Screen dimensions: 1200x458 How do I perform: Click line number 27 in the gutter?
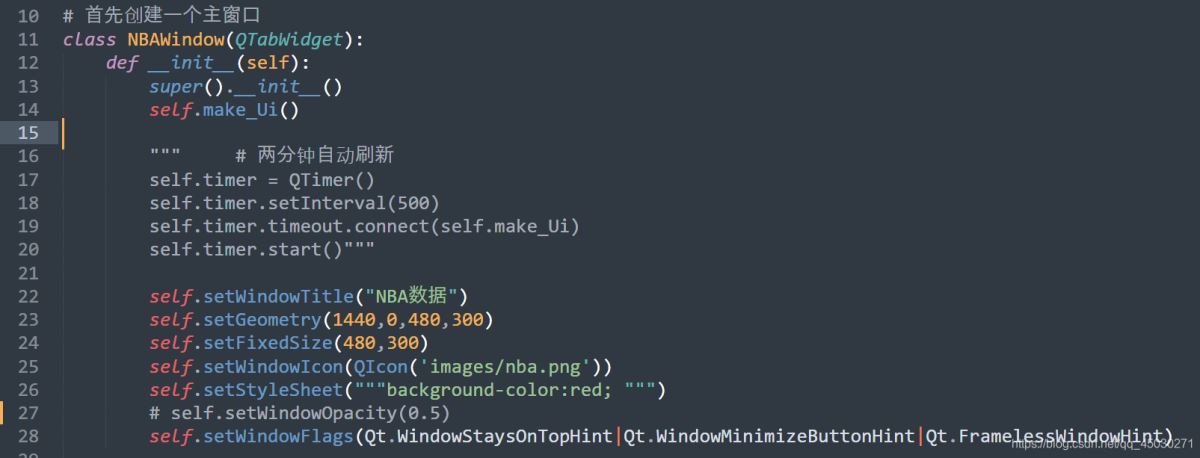28,413
